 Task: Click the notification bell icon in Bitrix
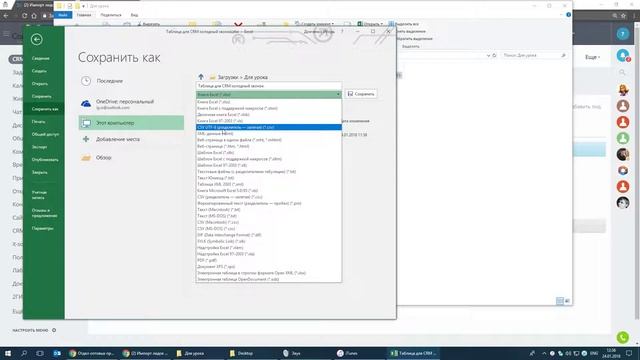623,56
